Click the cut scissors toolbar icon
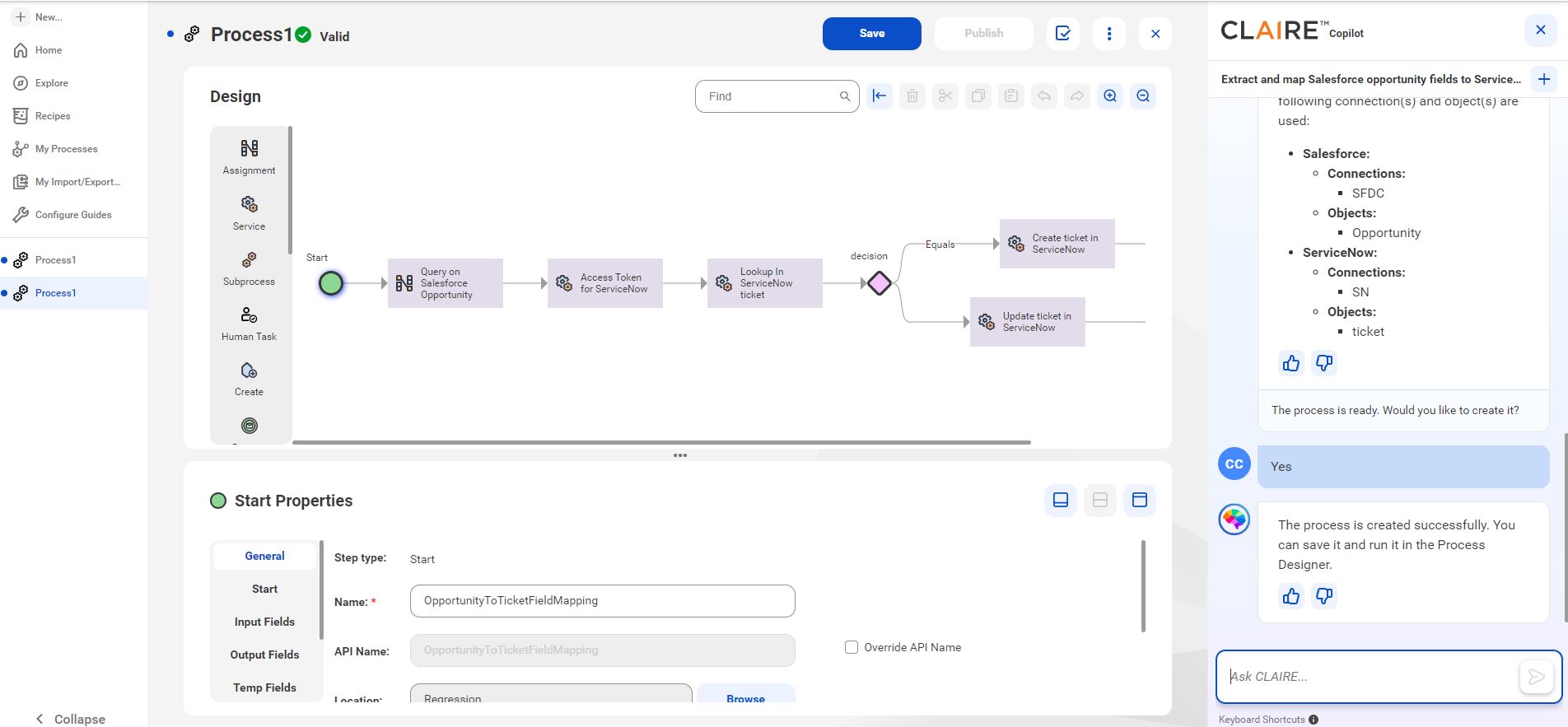This screenshot has width=1568, height=727. tap(945, 96)
